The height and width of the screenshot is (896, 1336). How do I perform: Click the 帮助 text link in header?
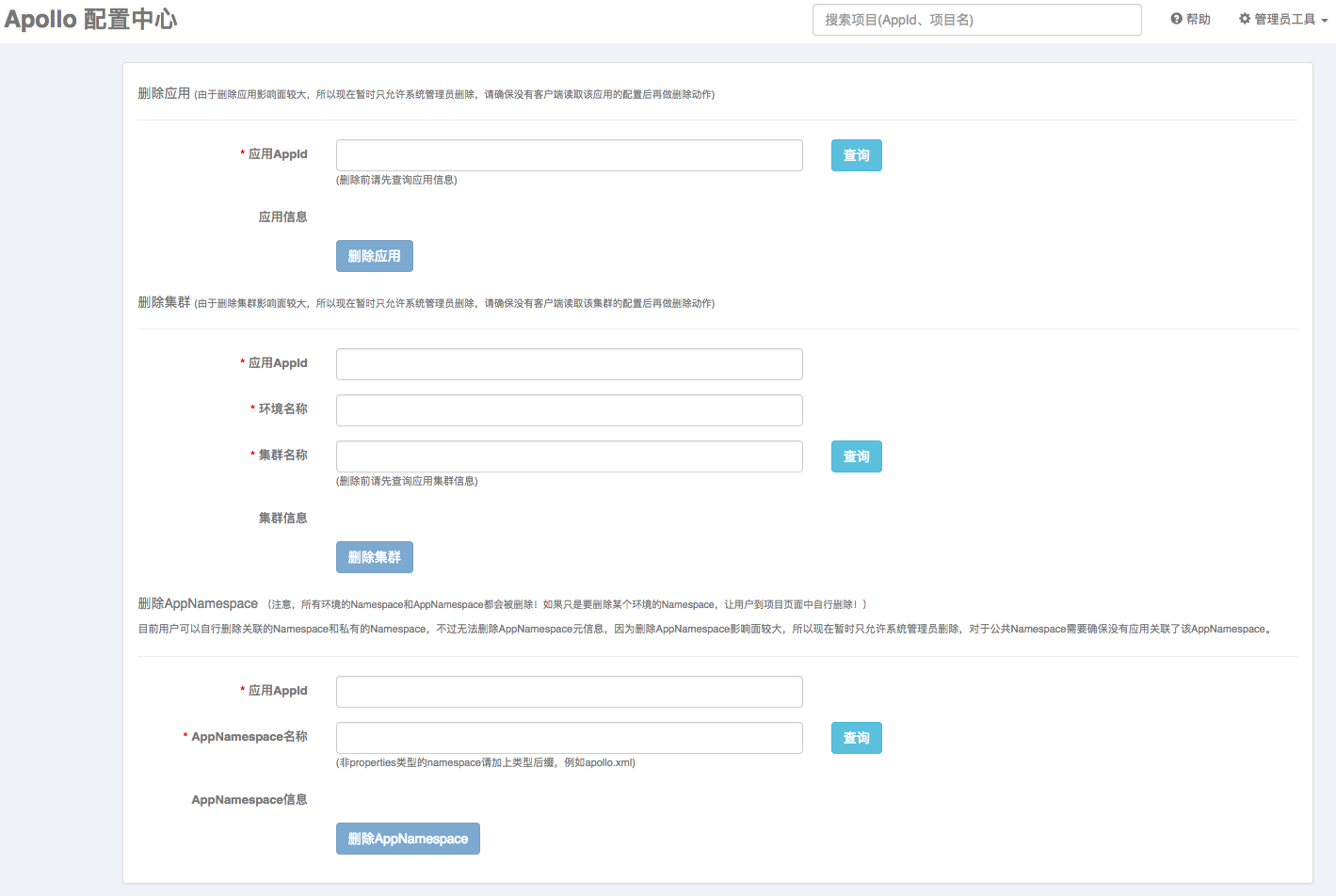click(1198, 19)
